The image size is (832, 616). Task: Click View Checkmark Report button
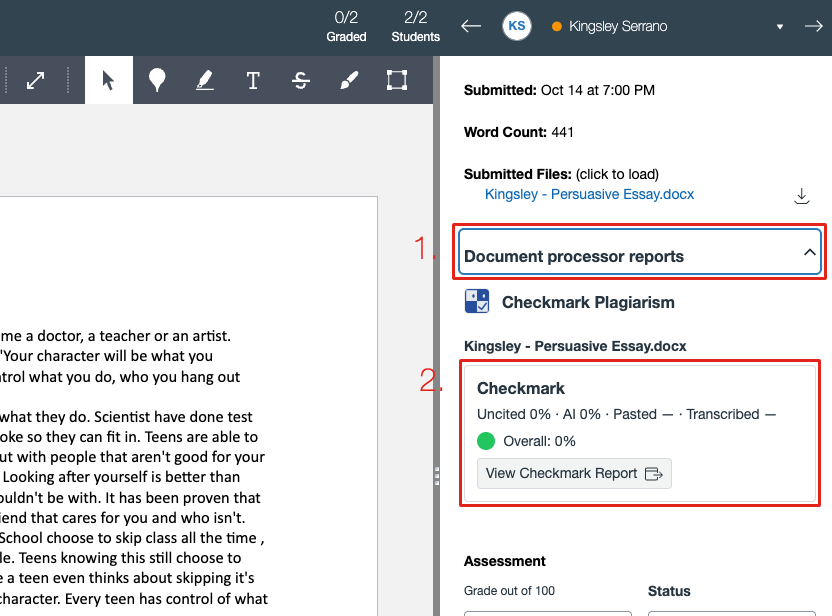574,473
